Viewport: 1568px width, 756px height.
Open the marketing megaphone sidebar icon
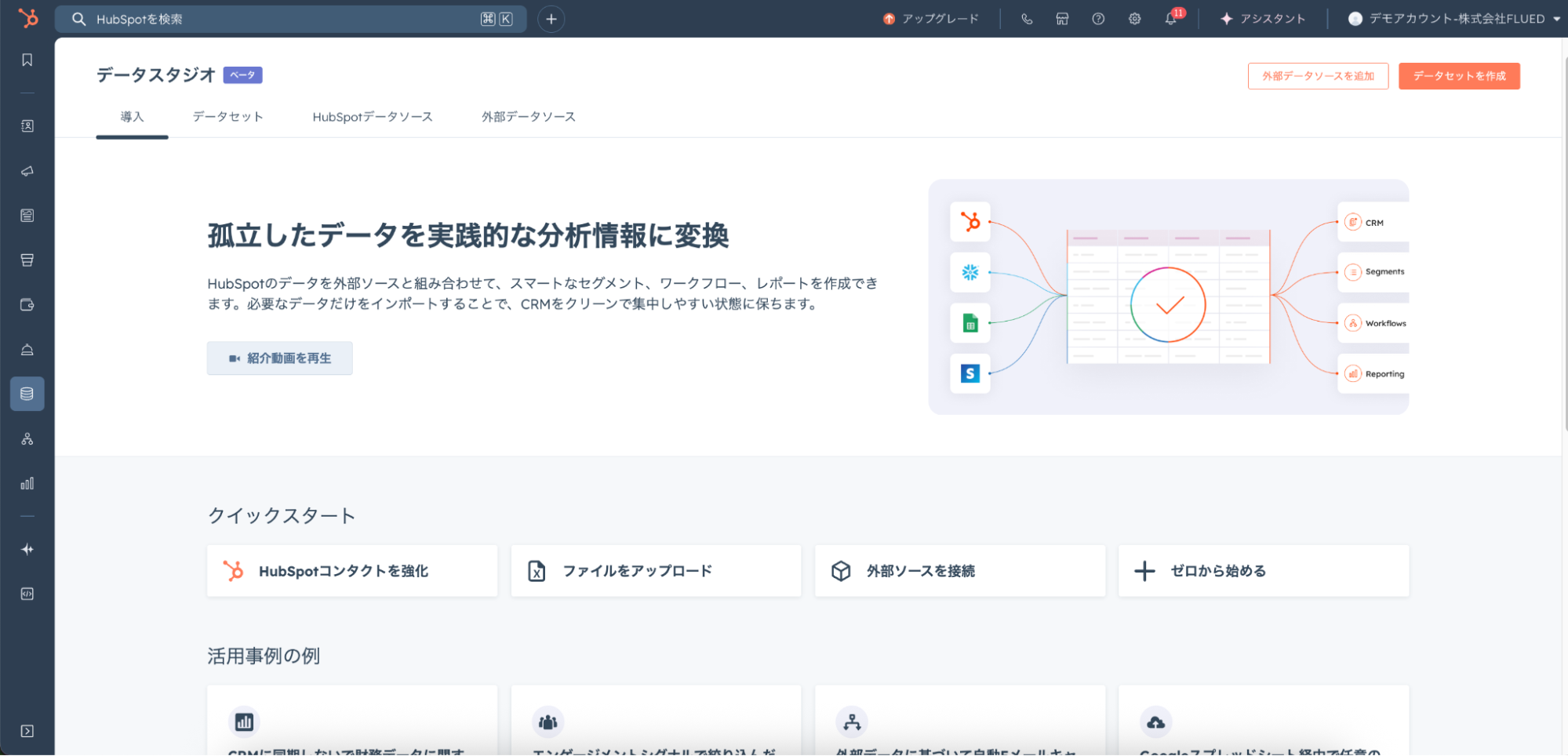click(27, 171)
